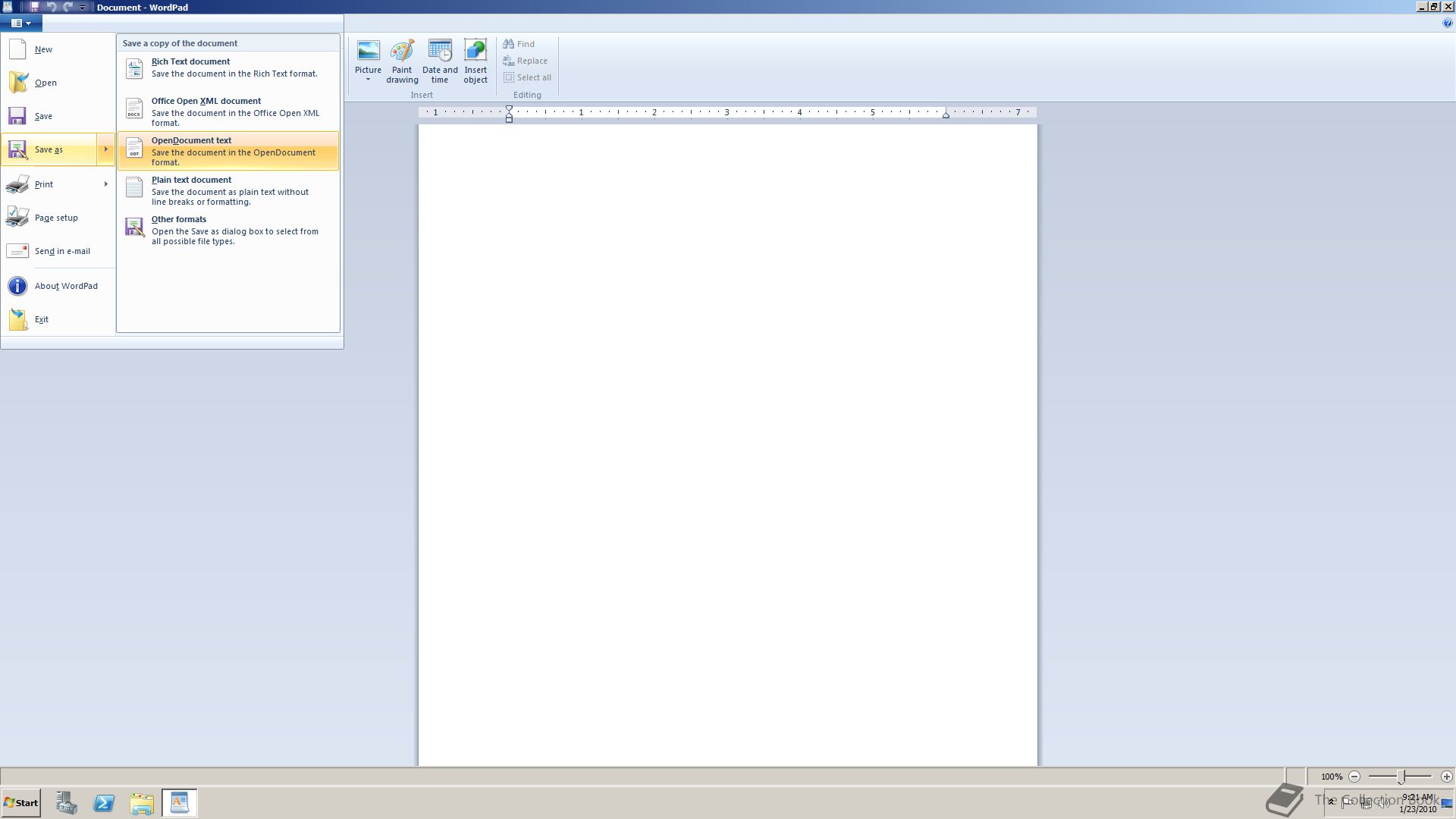Click the About WordPad info icon
Image resolution: width=1456 pixels, height=819 pixels.
pos(17,286)
